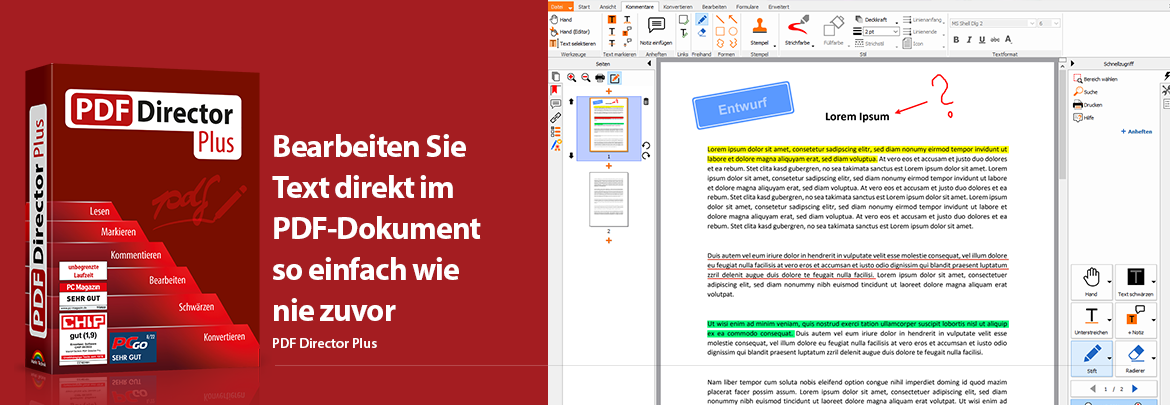Click the print icon in Seiten panel
The image size is (1170, 405).
[600, 78]
